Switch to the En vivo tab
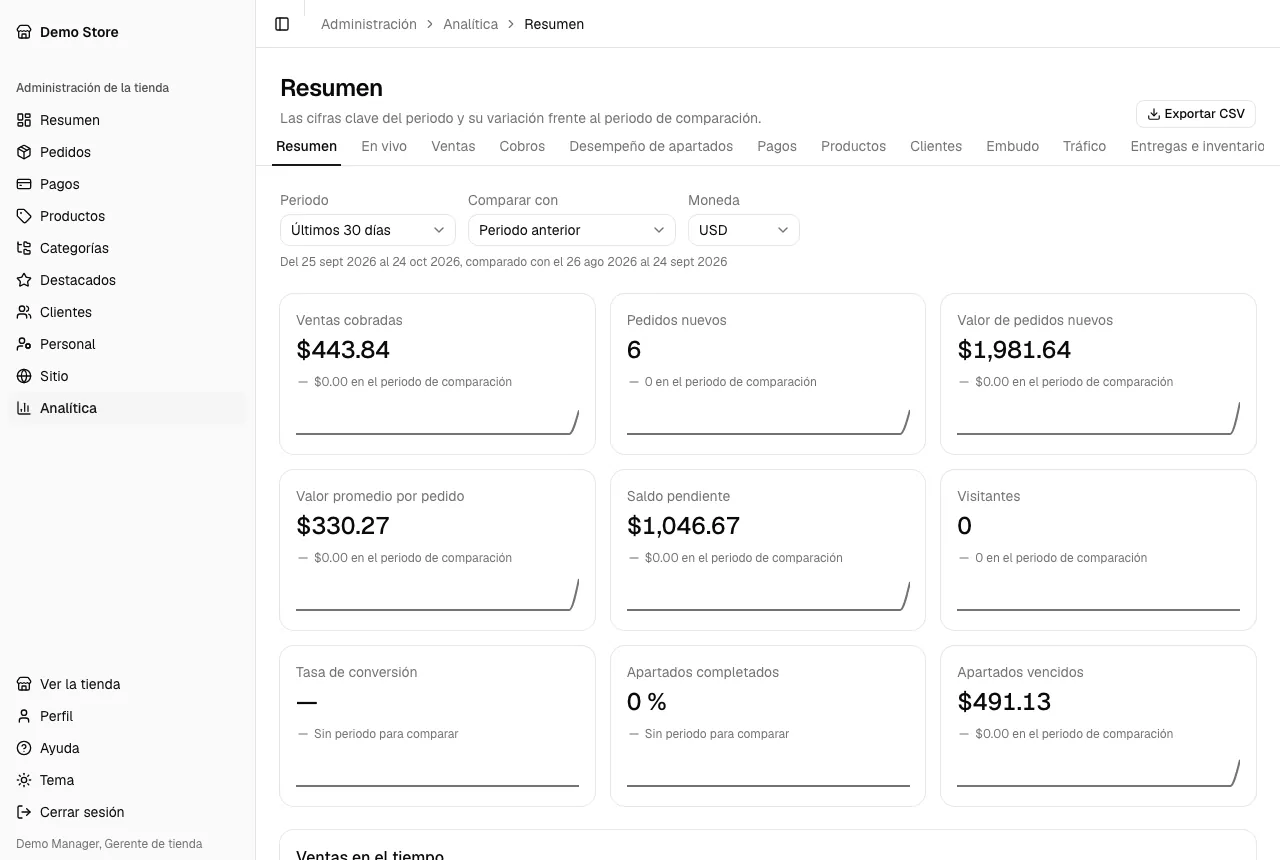 384,146
